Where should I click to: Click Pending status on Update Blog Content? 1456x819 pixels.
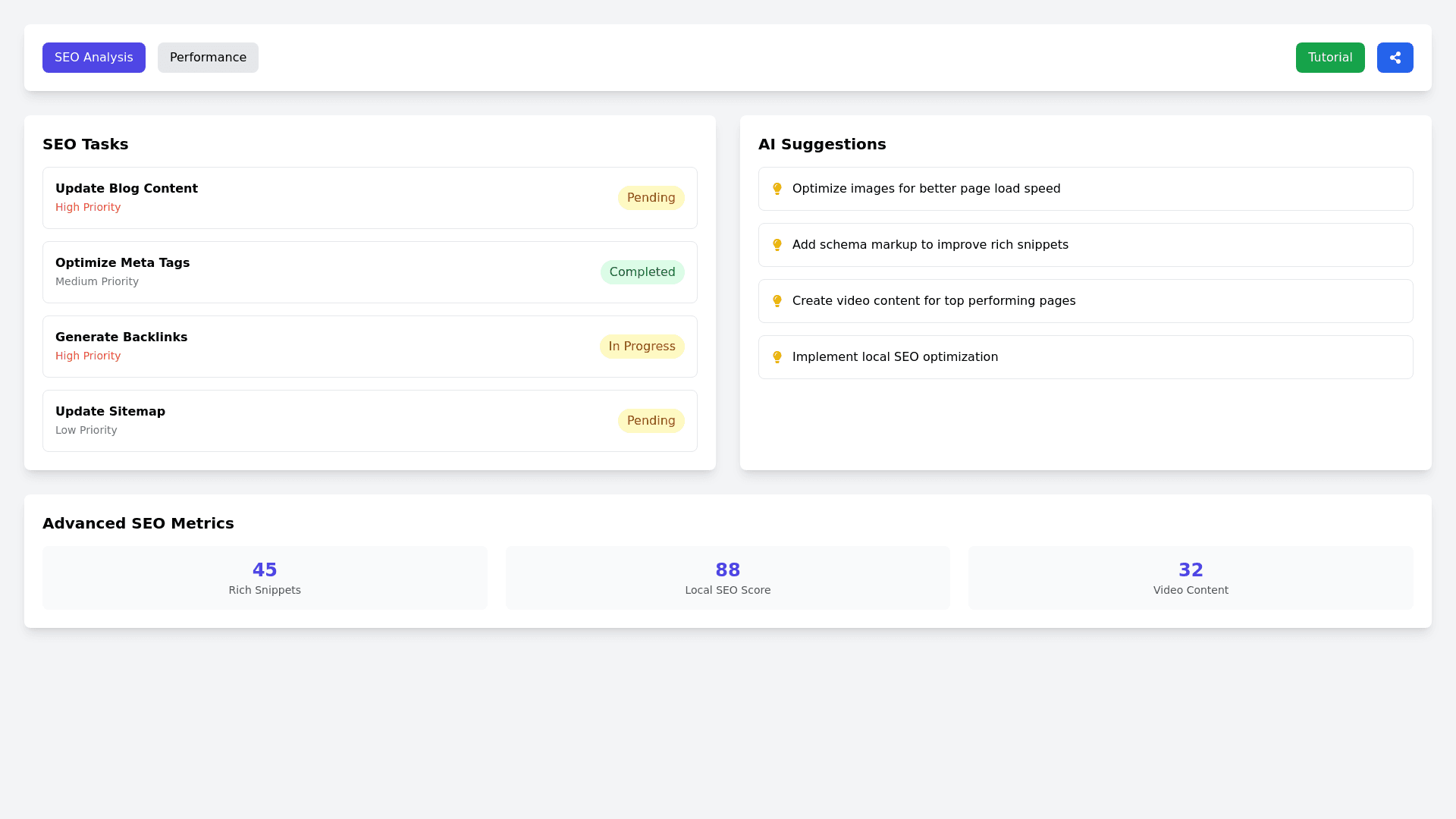[651, 198]
